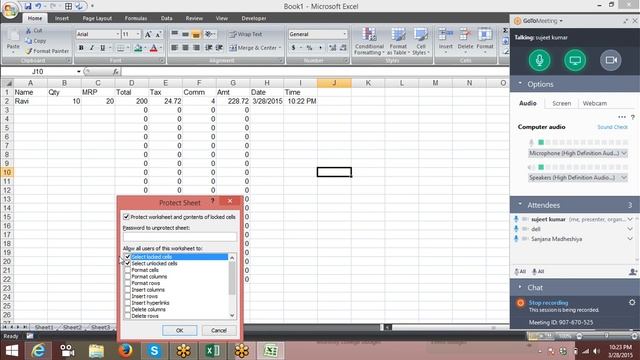Open Format as Table gallery

pyautogui.click(x=398, y=41)
